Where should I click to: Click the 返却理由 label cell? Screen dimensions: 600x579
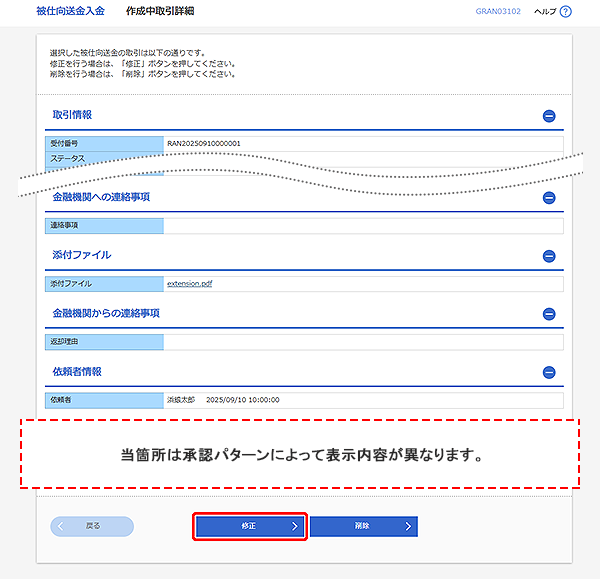point(104,342)
